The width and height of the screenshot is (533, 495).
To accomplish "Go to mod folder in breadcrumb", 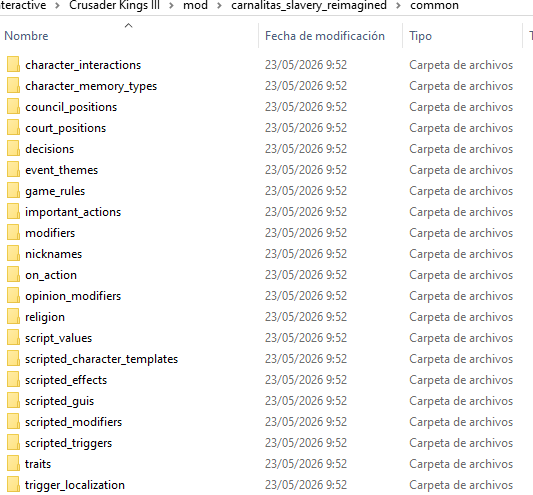I will (x=195, y=5).
